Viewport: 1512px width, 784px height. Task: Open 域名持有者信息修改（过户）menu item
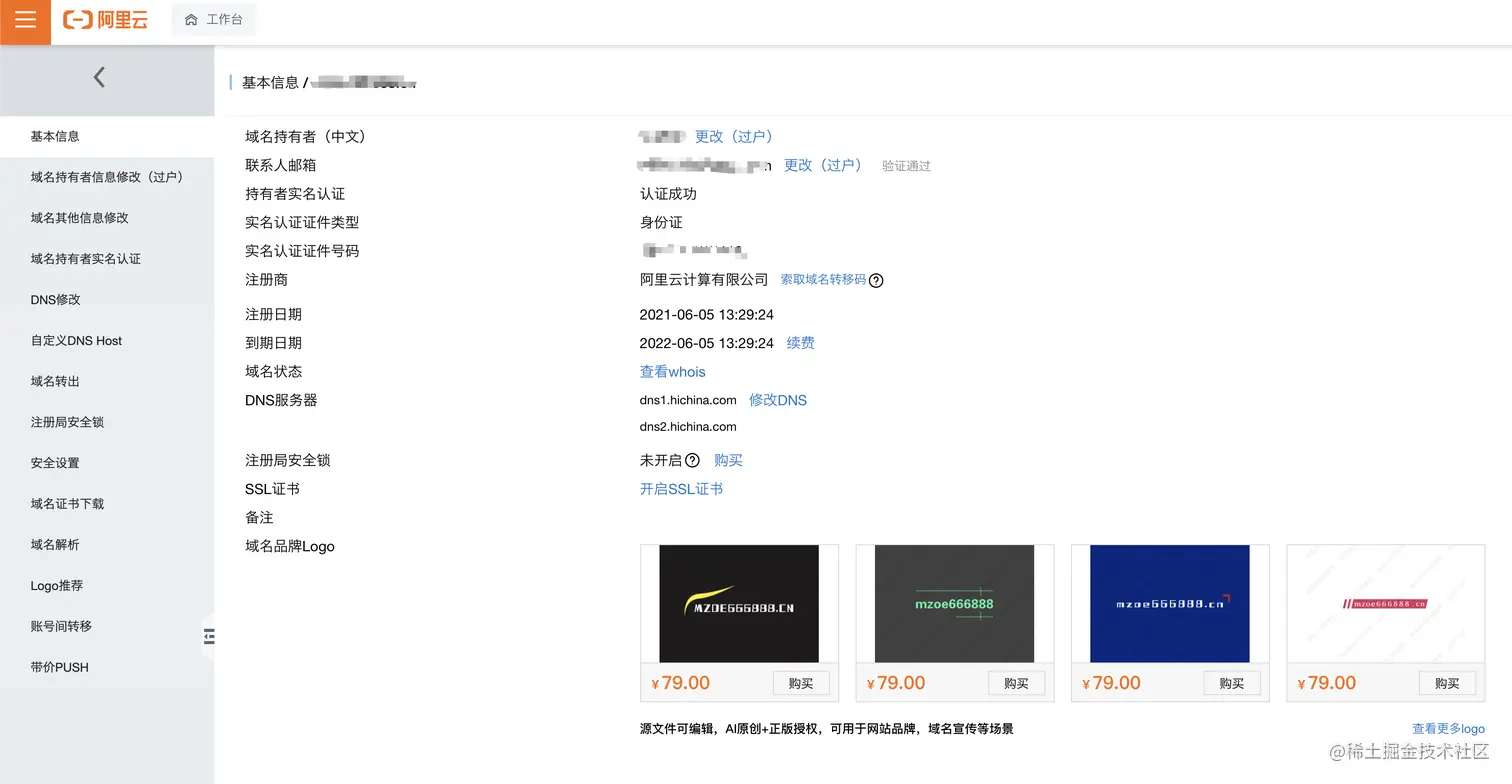pyautogui.click(x=107, y=177)
